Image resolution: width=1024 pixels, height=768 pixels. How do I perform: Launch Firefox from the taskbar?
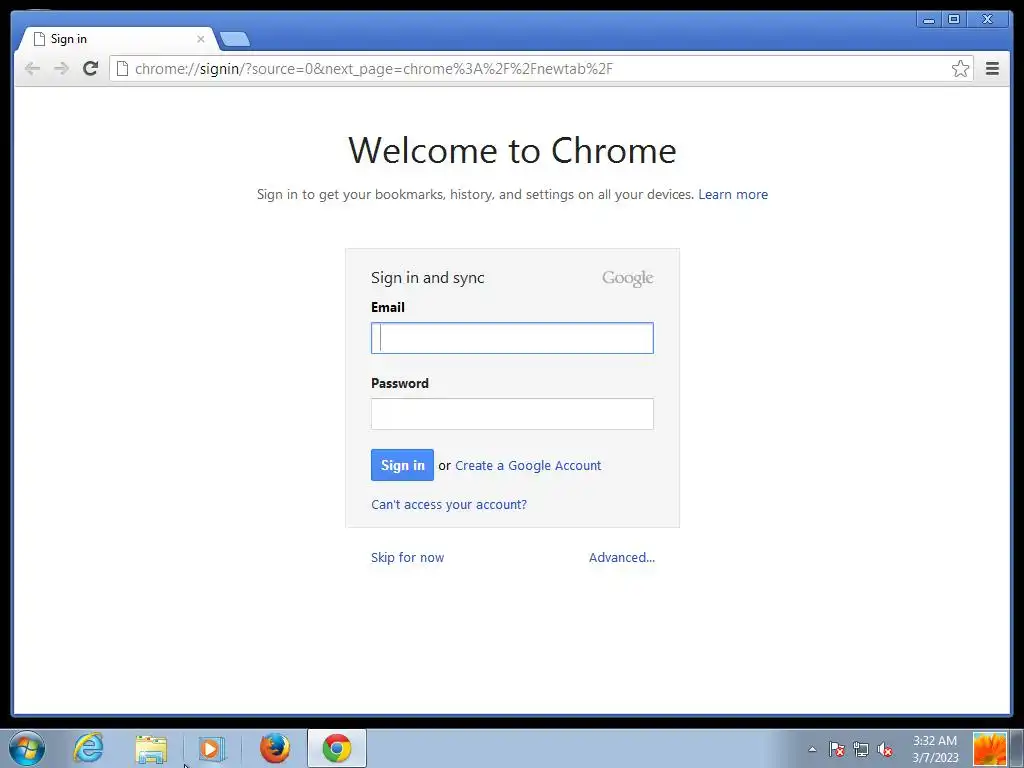(x=275, y=748)
